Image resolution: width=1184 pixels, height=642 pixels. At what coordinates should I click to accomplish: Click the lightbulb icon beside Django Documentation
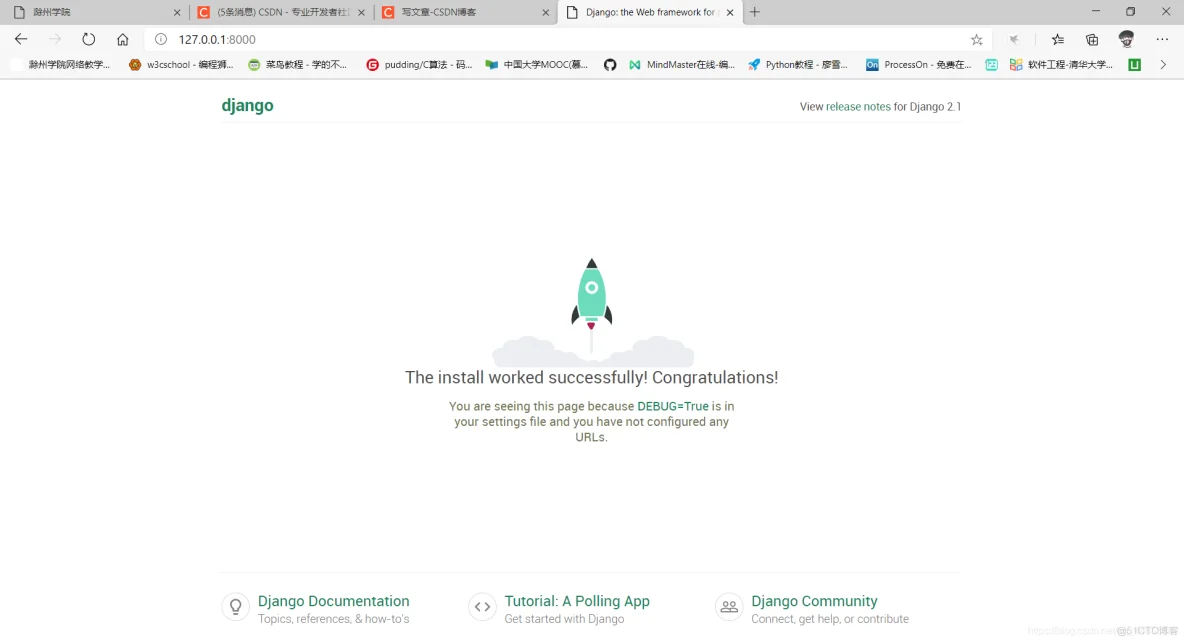point(236,607)
